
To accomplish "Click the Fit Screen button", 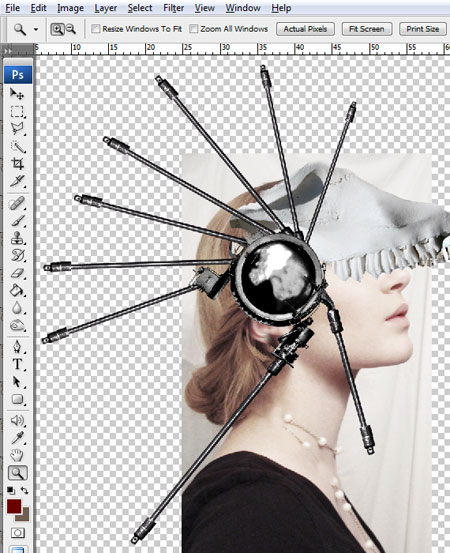I will [367, 29].
